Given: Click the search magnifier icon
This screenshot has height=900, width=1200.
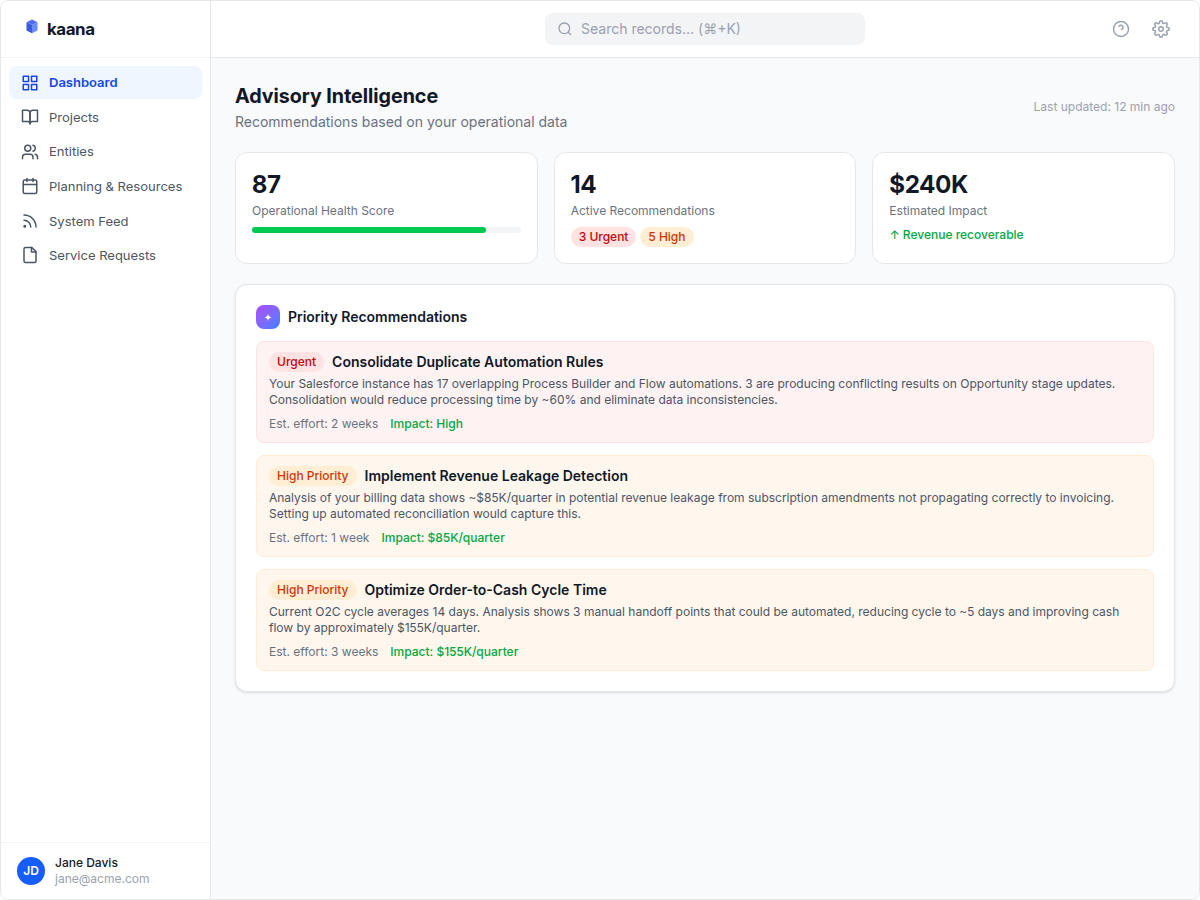Looking at the screenshot, I should click(x=565, y=28).
